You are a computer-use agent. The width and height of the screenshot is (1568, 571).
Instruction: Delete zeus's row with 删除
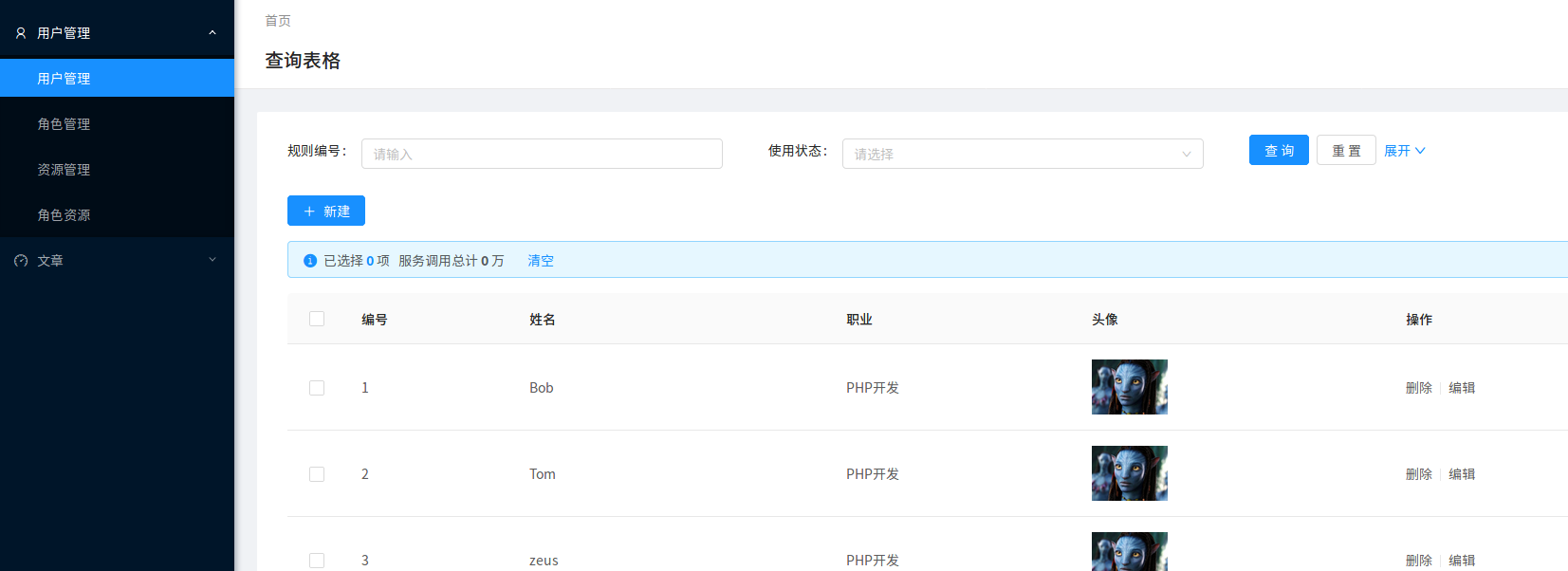1419,561
